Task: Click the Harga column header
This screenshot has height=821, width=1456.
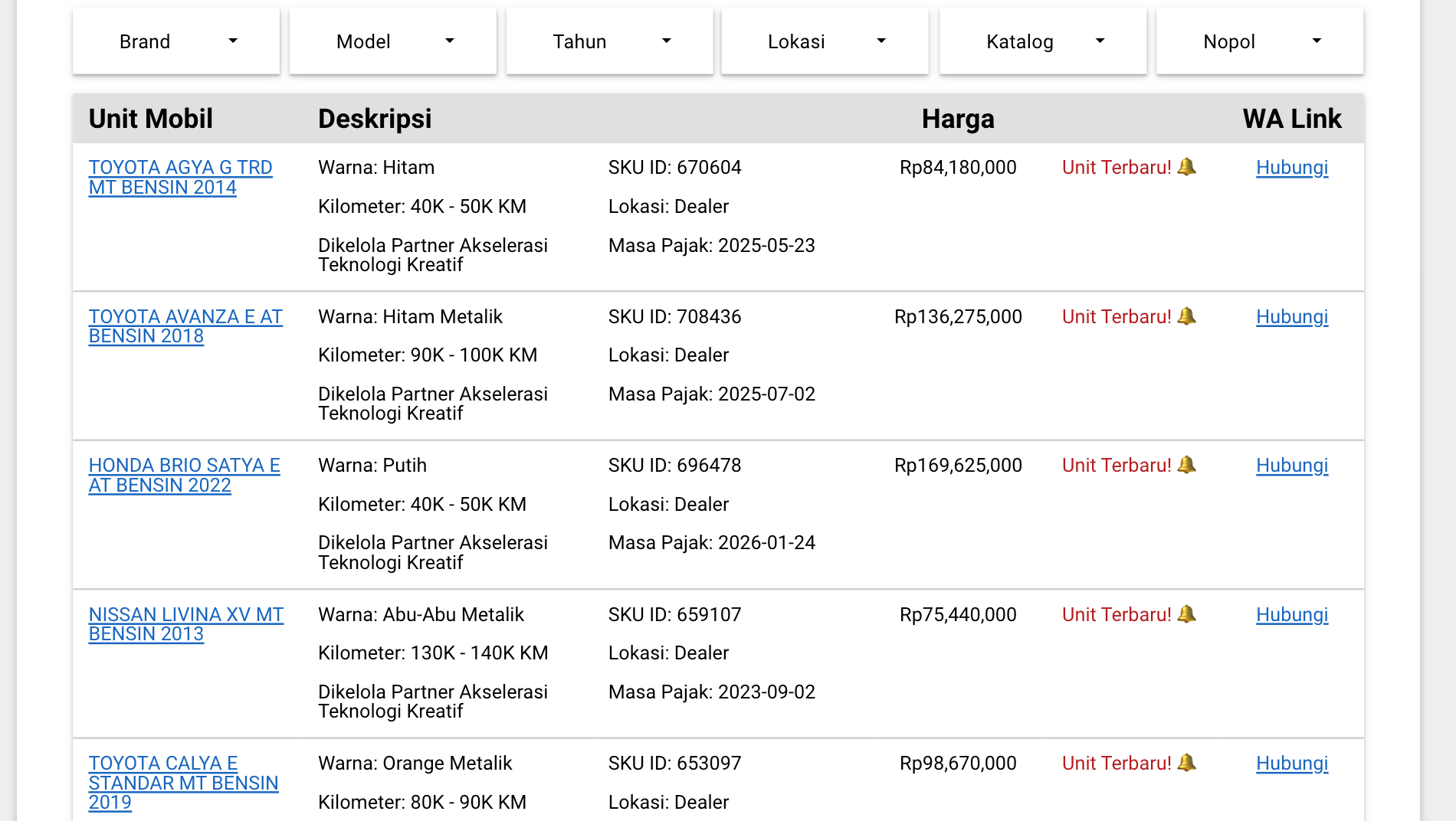Action: click(x=958, y=119)
